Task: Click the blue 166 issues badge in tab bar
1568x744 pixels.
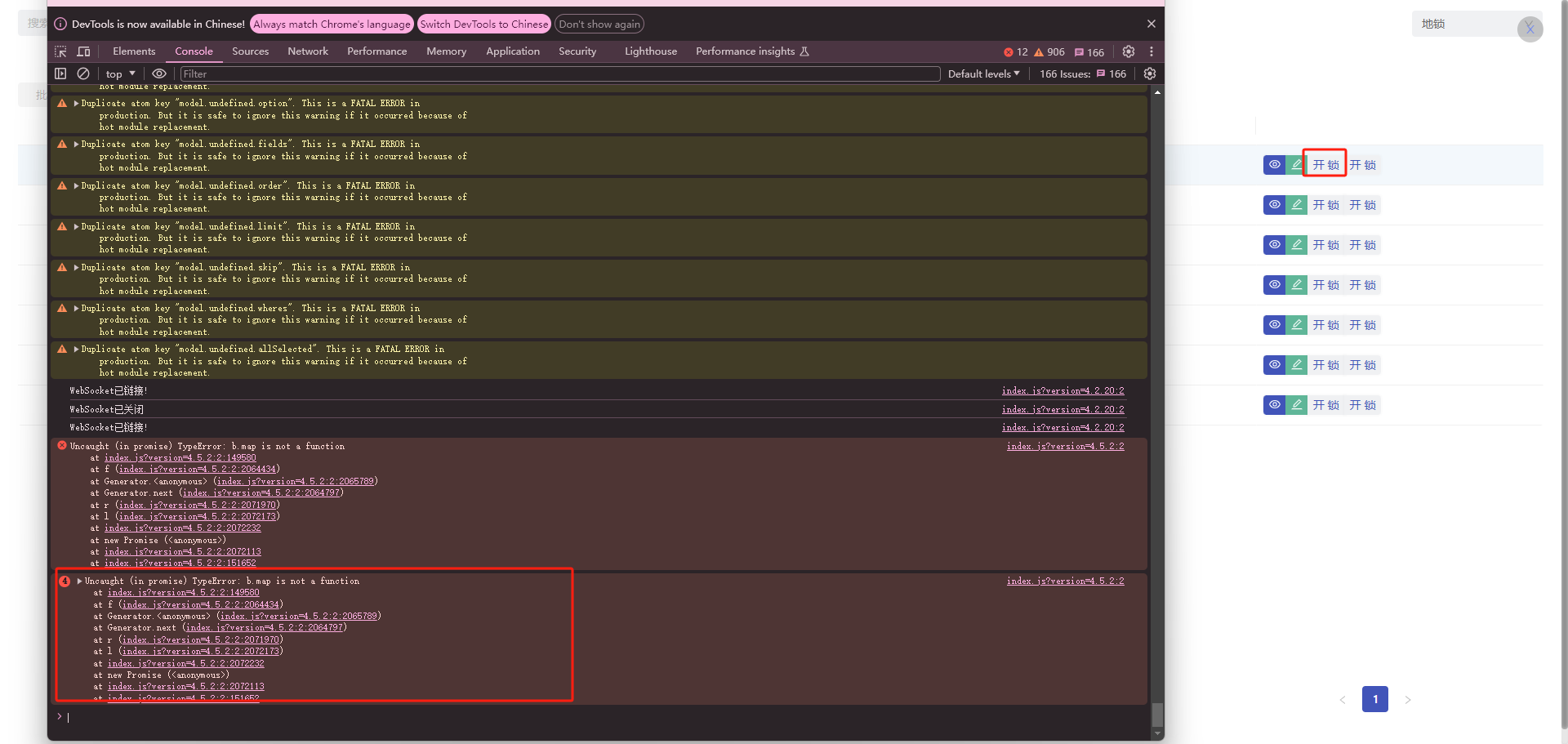Action: 1089,51
